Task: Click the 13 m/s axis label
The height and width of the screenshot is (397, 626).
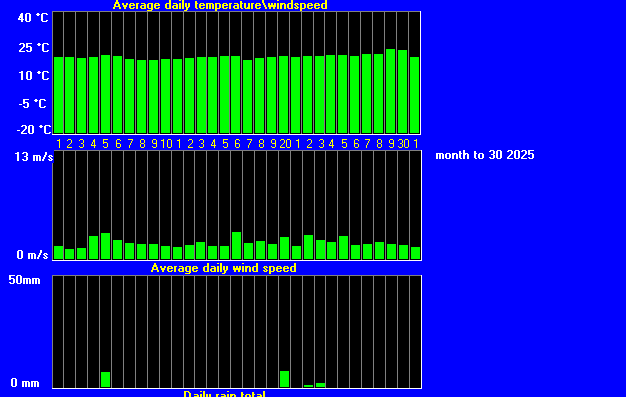Action: coord(34,157)
